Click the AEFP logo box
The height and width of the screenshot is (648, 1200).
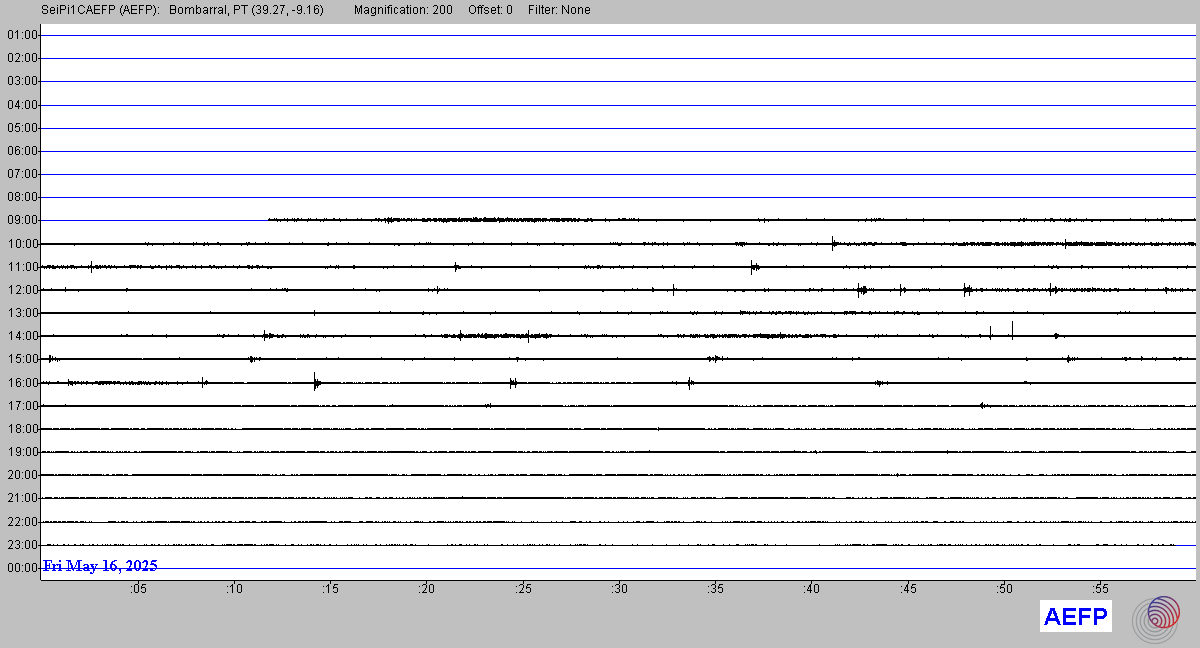[1075, 617]
